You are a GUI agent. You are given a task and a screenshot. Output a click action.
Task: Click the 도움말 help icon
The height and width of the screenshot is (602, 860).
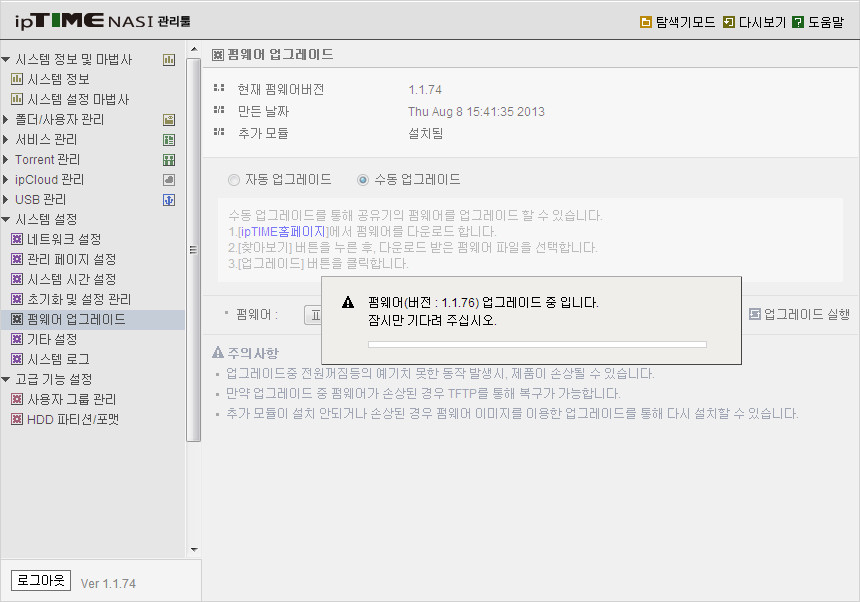coord(799,22)
